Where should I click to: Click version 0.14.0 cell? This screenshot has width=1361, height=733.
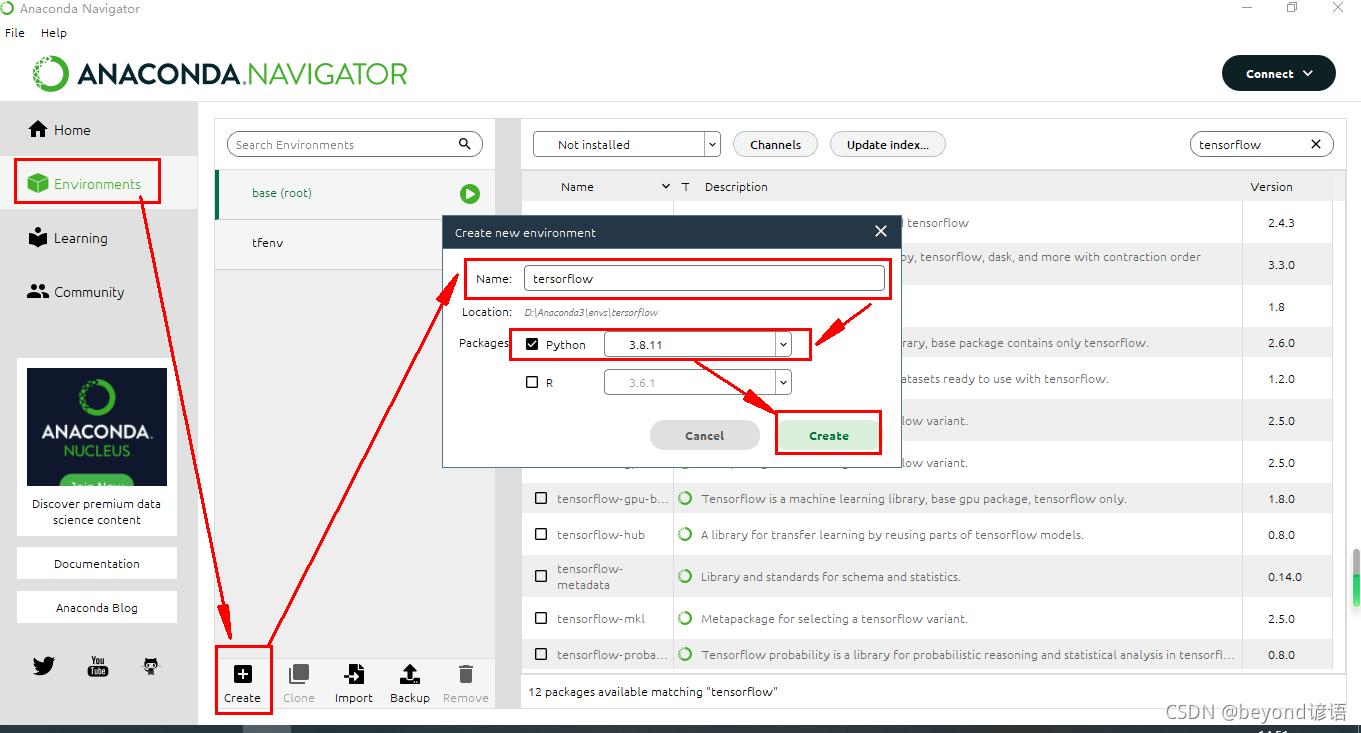1285,577
